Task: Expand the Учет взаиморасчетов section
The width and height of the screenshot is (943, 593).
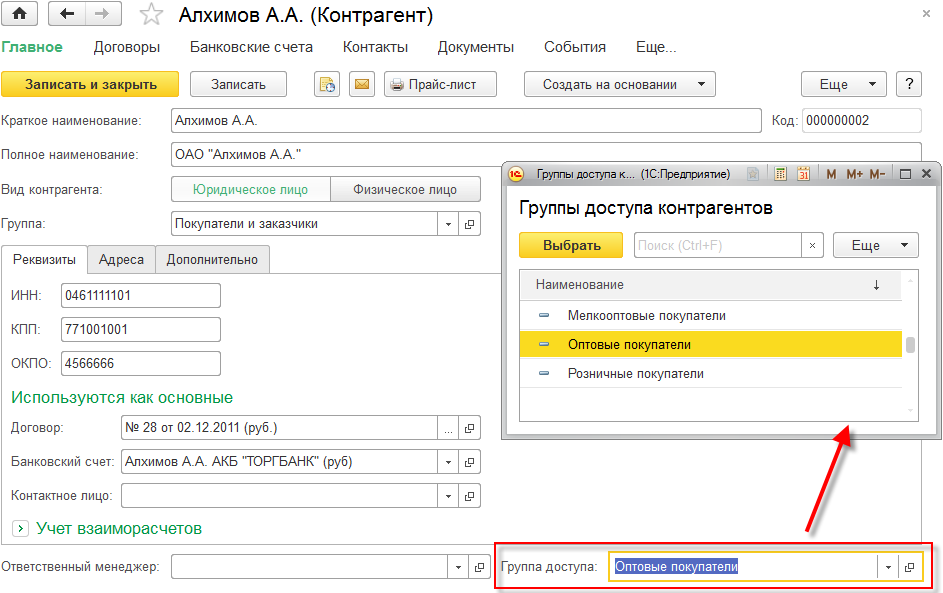Action: [19, 527]
